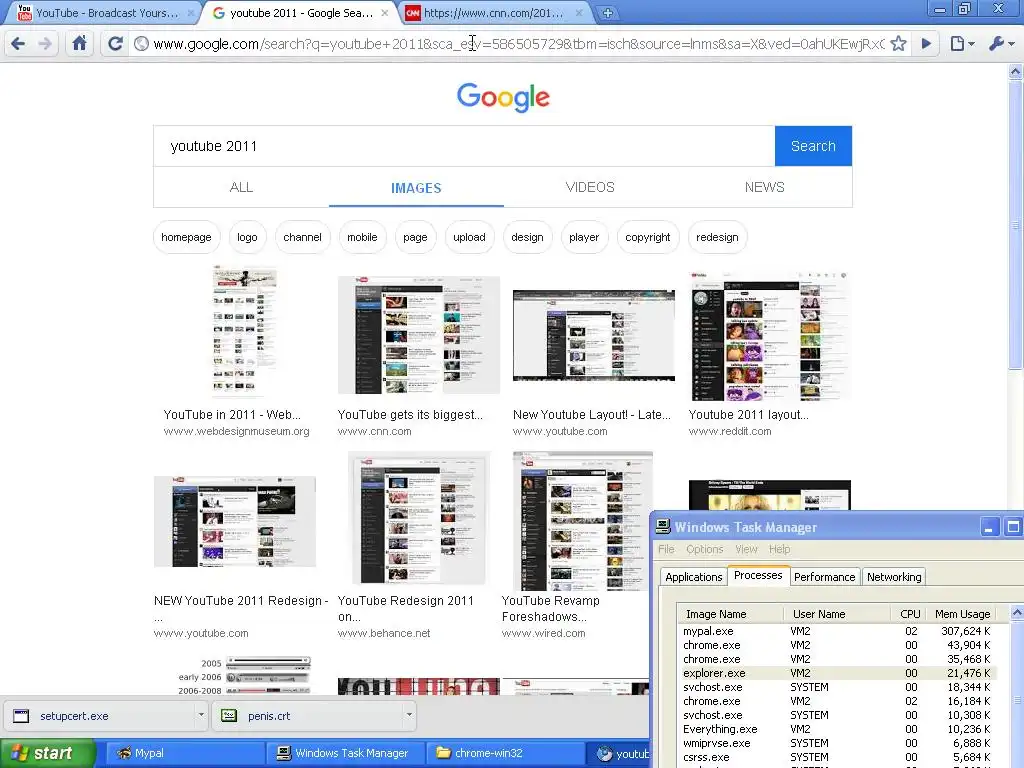Filter images by player chip
This screenshot has width=1024, height=768.
click(x=584, y=237)
